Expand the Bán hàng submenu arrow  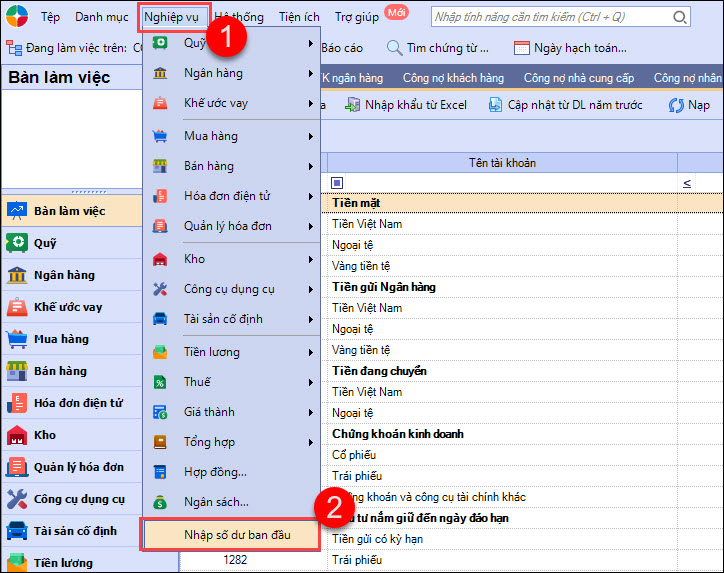coord(311,166)
